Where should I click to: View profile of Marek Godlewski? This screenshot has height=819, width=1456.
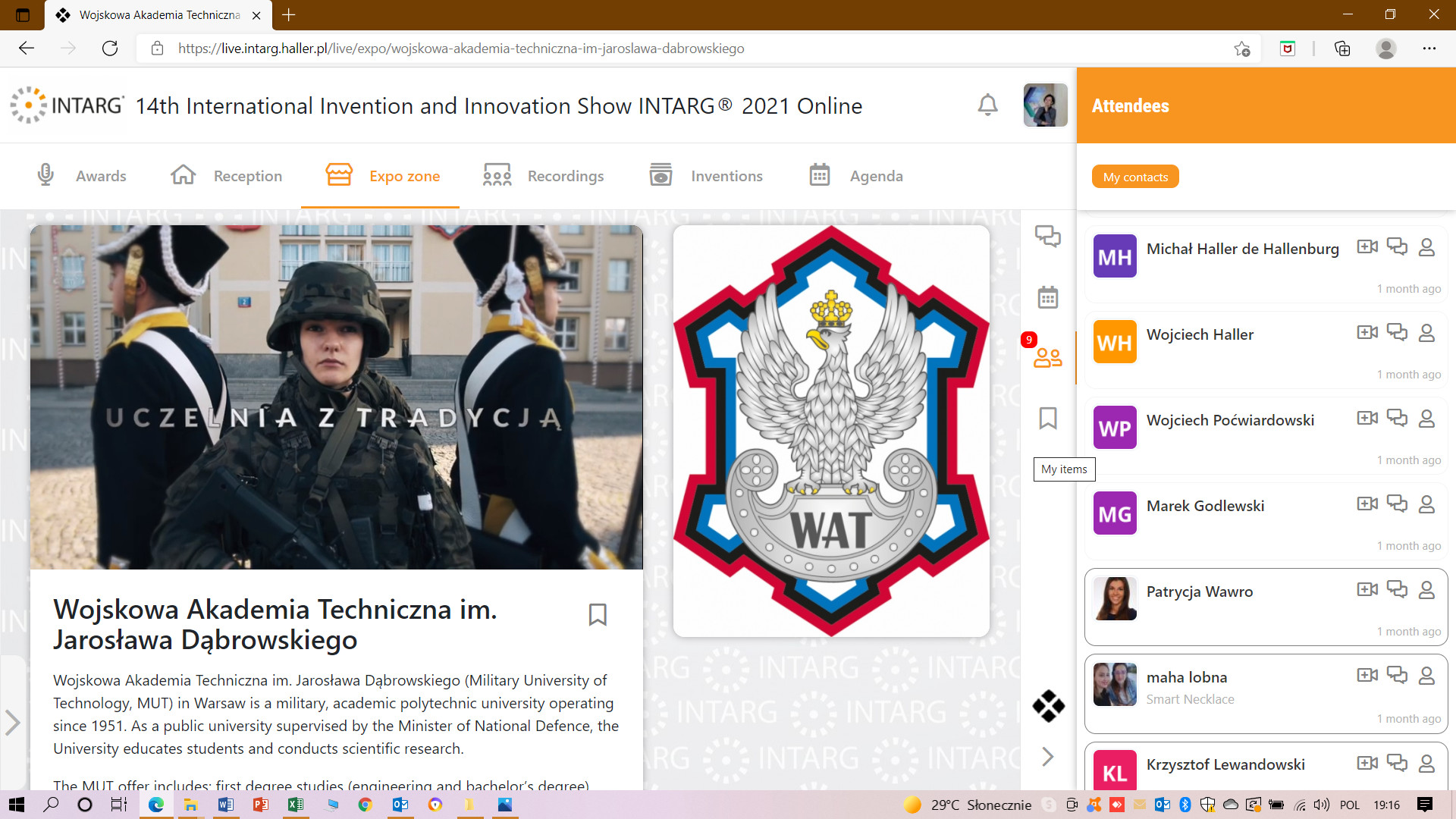(x=1426, y=504)
